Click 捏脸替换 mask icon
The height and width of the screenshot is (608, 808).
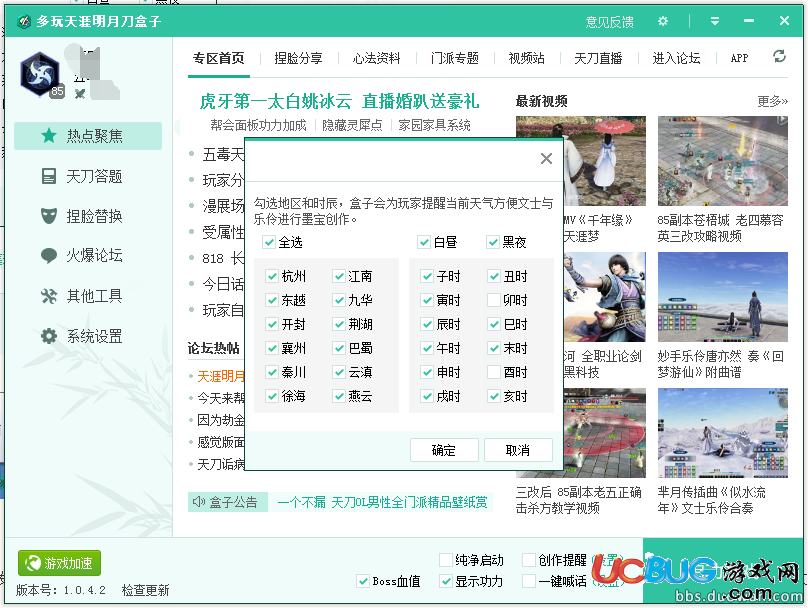(49, 215)
